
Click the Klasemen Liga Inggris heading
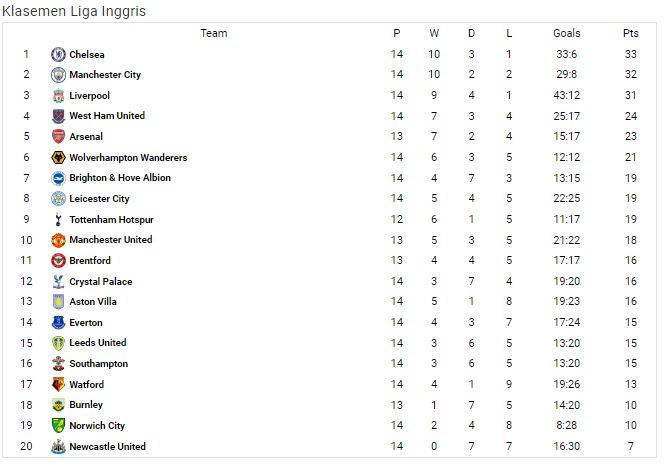pos(74,11)
